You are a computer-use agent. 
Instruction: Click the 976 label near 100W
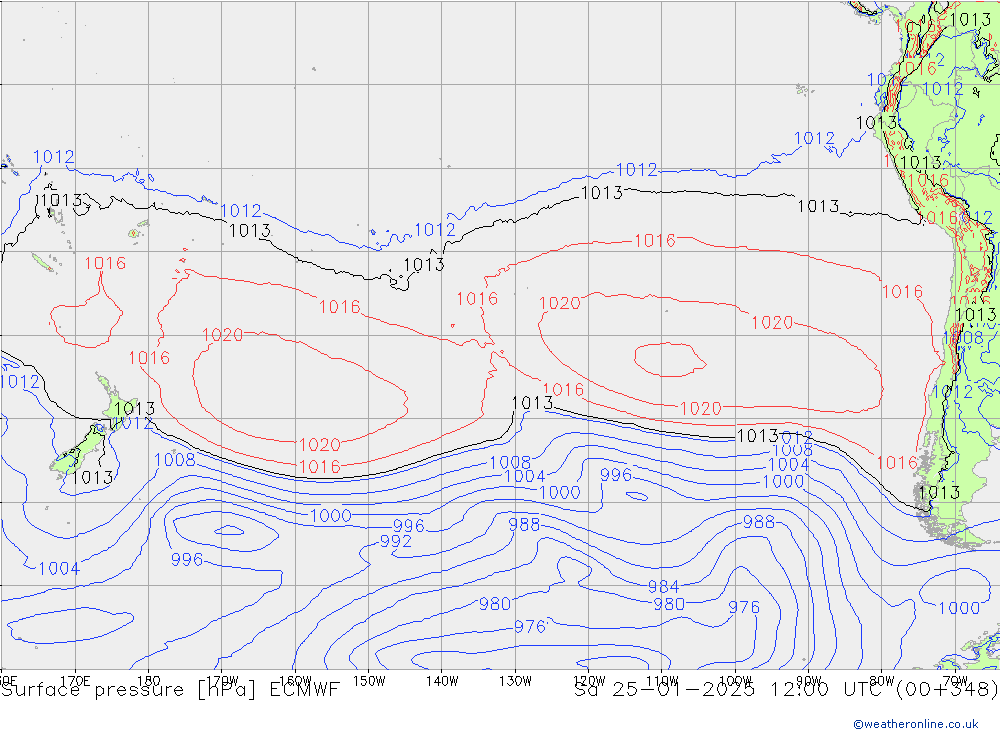(743, 608)
